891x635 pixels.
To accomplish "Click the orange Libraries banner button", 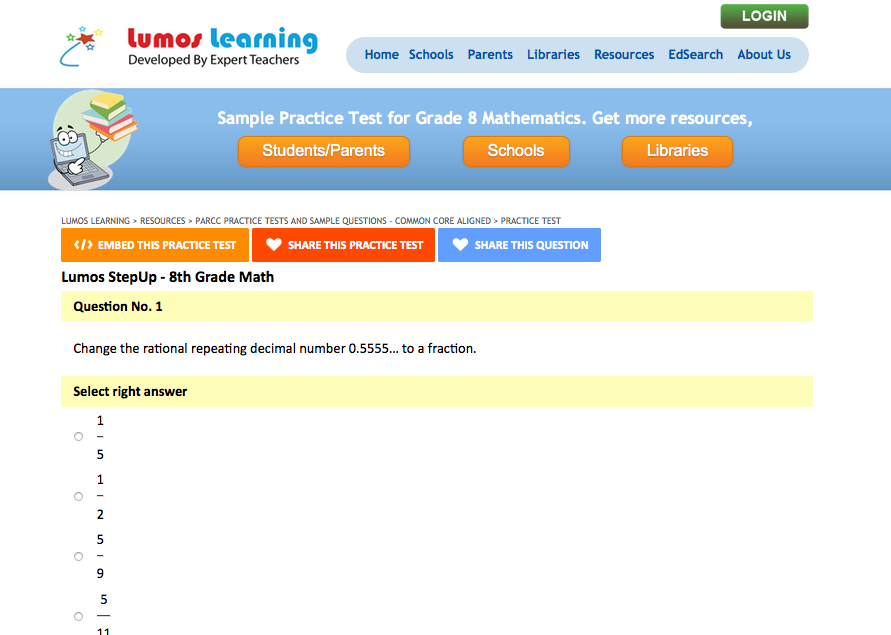I will click(677, 151).
